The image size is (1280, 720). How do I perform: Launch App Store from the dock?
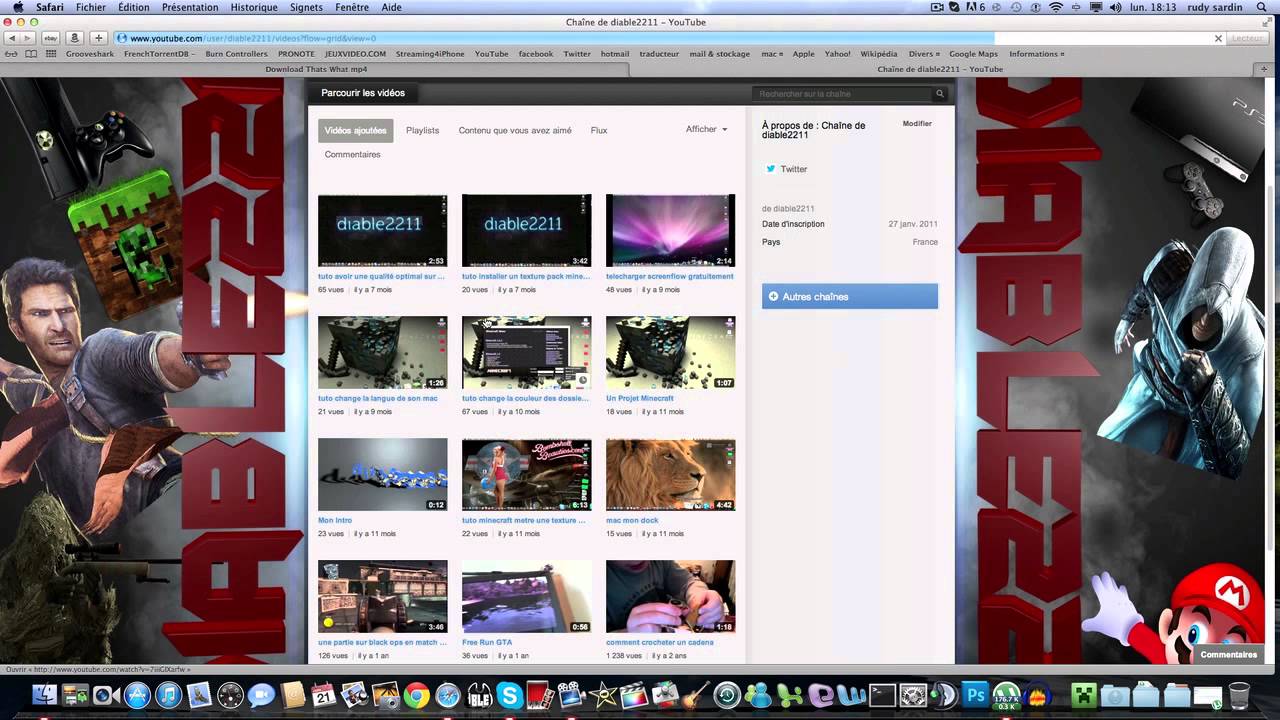tap(137, 694)
